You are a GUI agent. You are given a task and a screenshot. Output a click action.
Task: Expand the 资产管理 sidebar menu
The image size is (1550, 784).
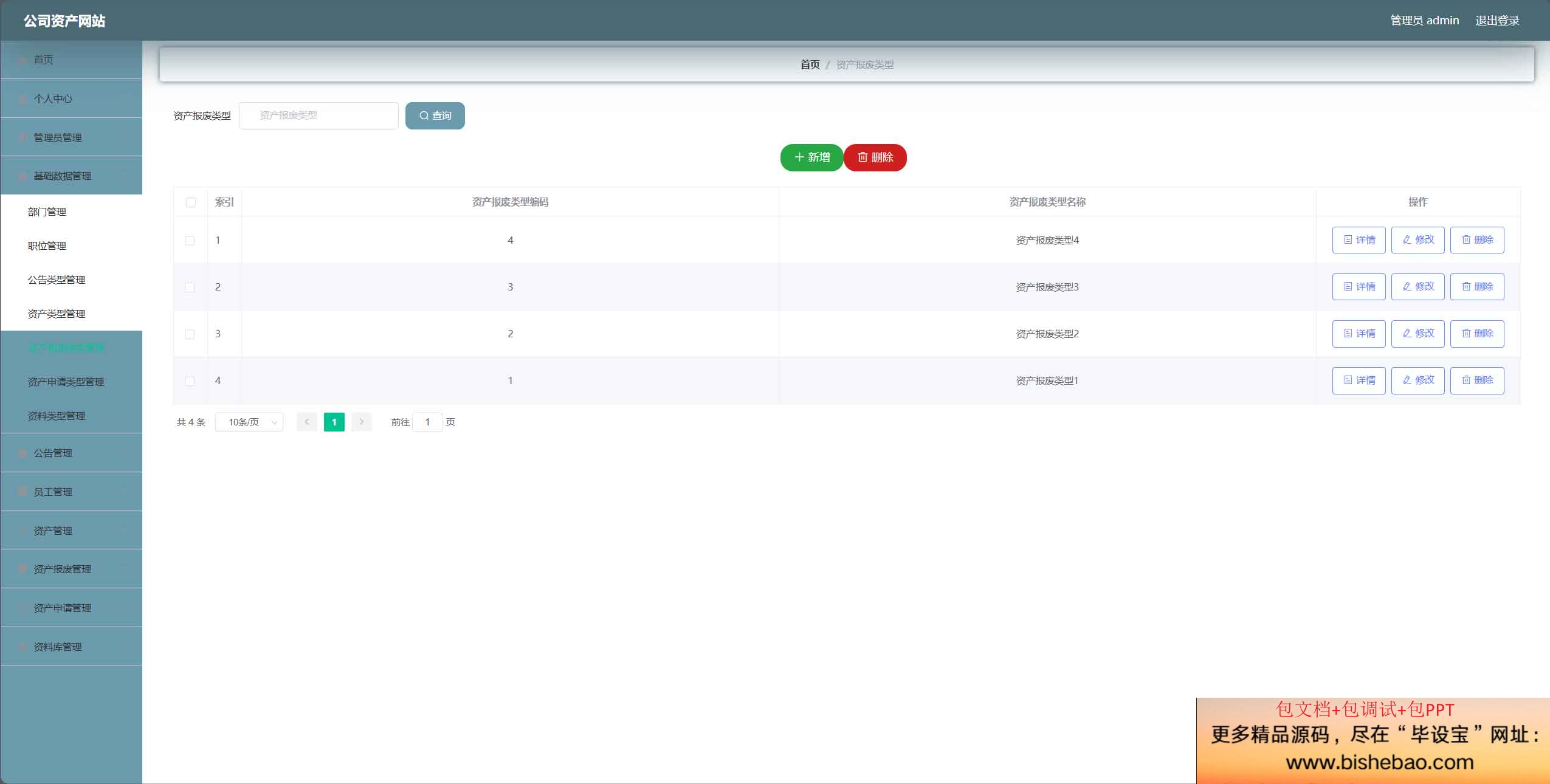pyautogui.click(x=71, y=531)
